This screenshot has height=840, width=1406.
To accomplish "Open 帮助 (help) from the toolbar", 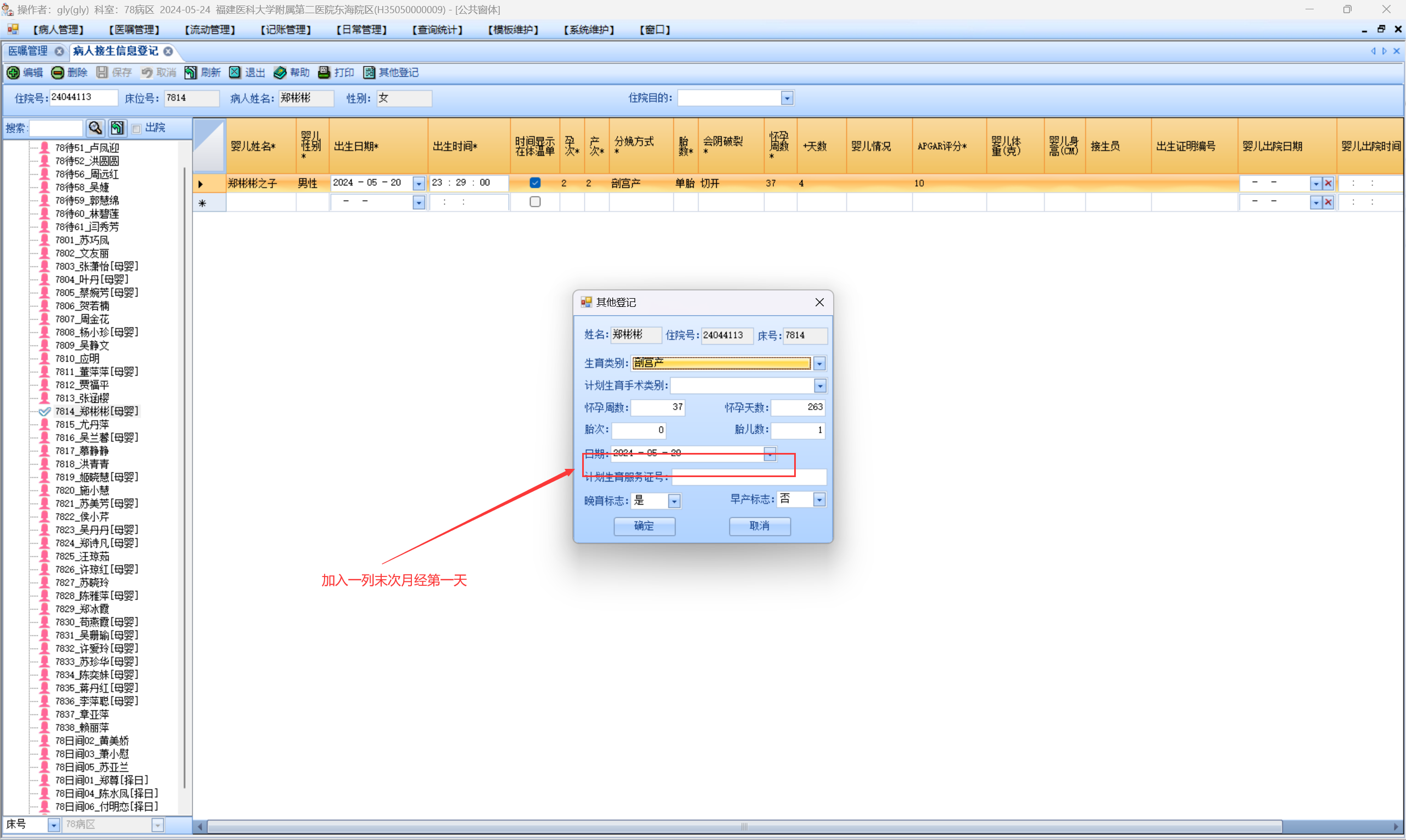I will [280, 72].
